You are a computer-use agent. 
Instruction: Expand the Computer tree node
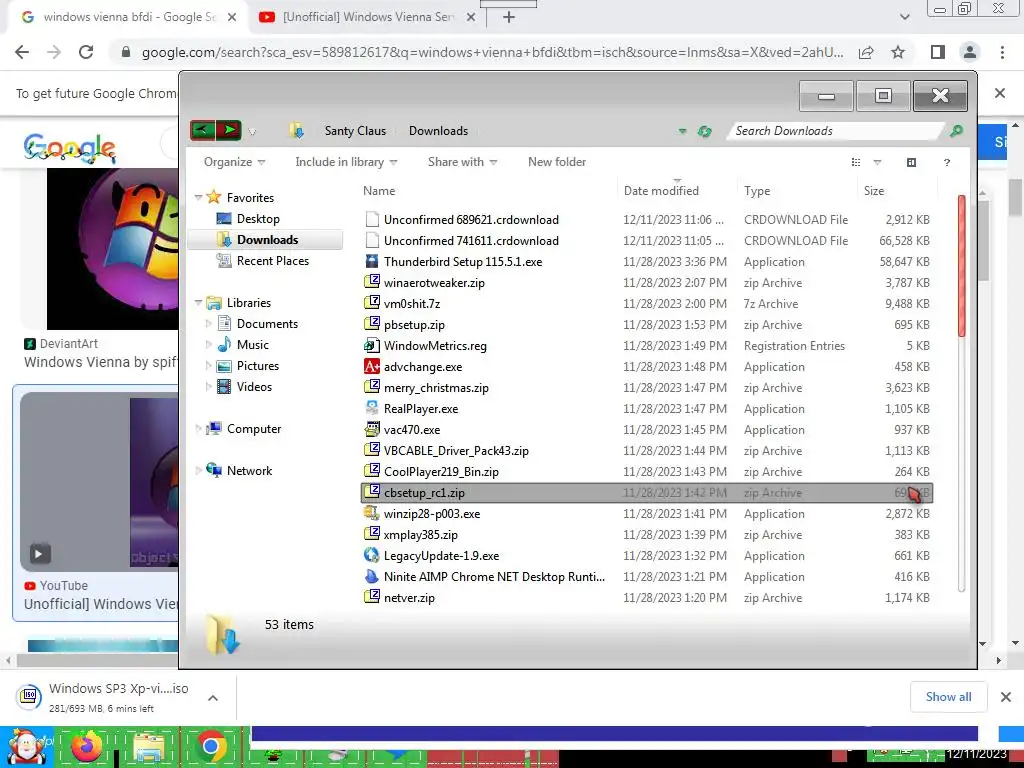pos(199,428)
